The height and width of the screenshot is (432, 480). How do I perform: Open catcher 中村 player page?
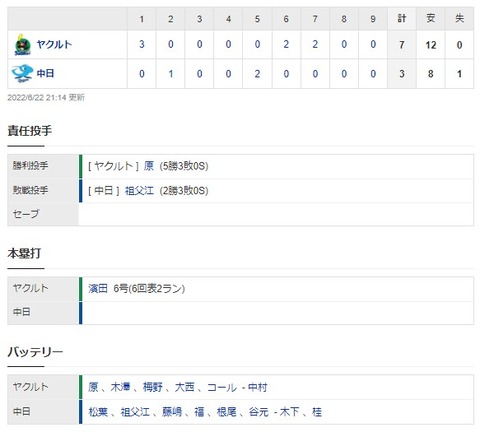[258, 387]
